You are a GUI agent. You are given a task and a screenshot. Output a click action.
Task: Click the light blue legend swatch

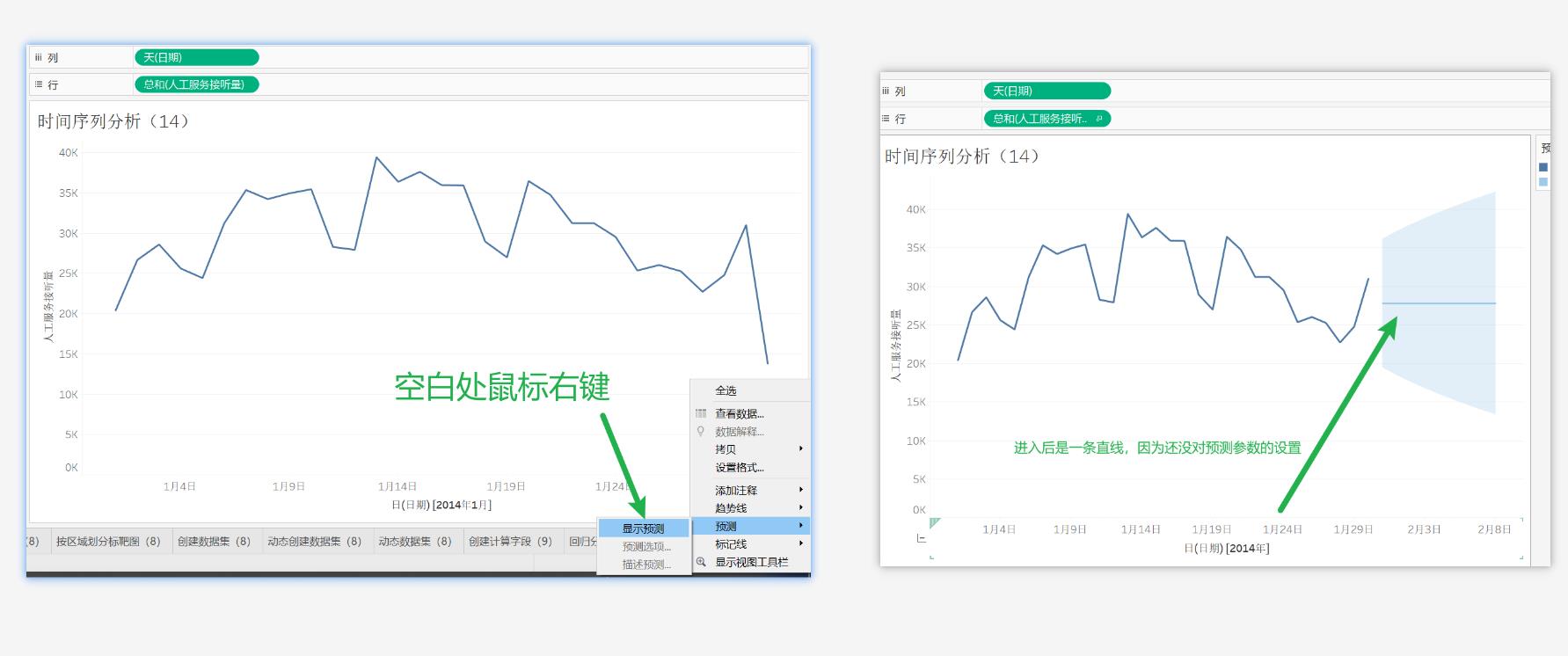point(1543,182)
